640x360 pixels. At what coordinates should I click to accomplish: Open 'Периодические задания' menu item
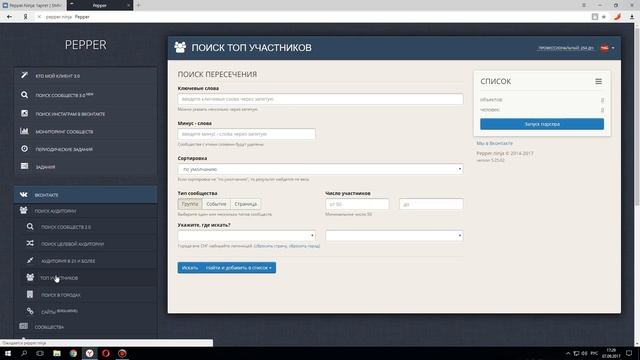coord(86,149)
